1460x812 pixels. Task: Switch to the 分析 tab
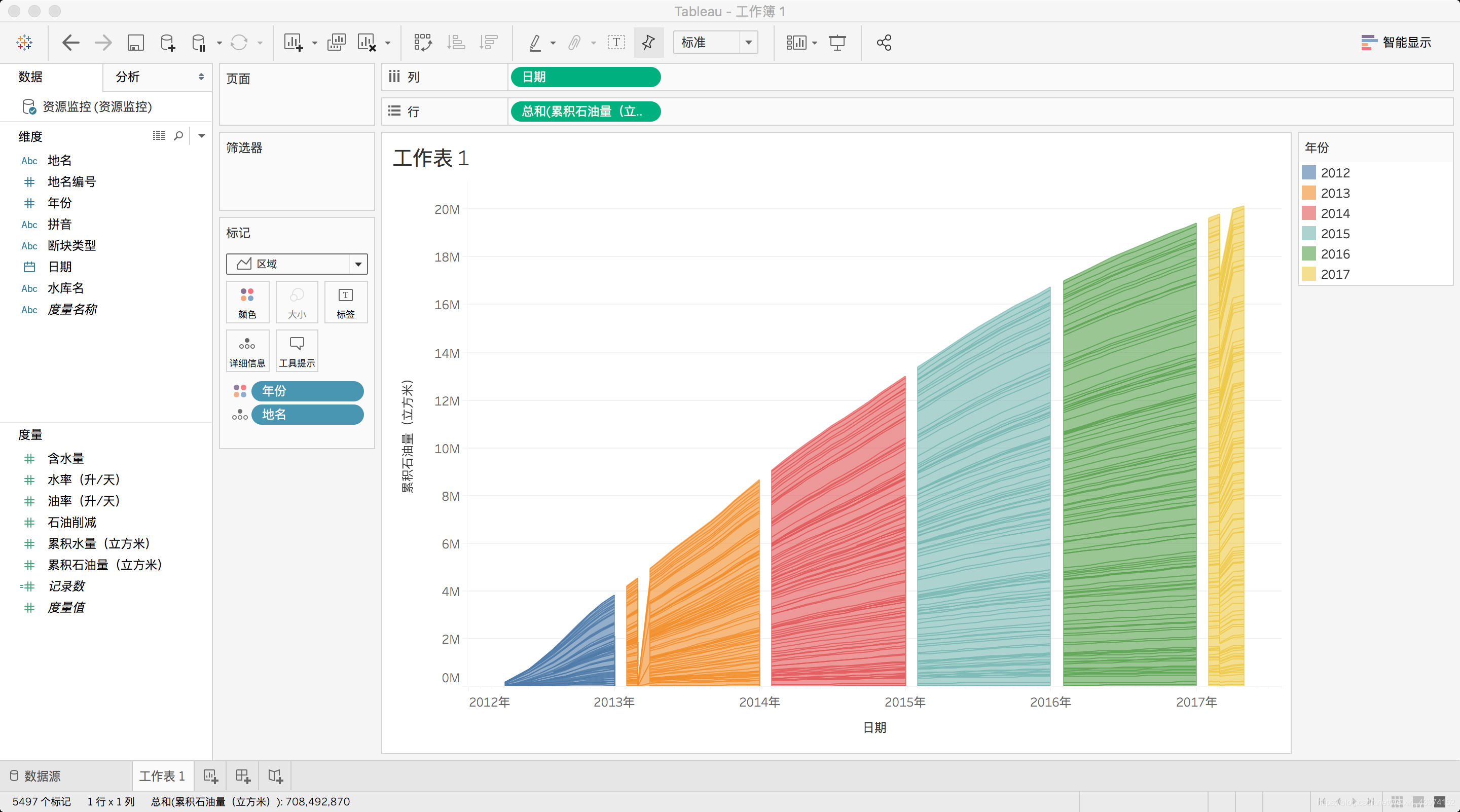tap(128, 77)
